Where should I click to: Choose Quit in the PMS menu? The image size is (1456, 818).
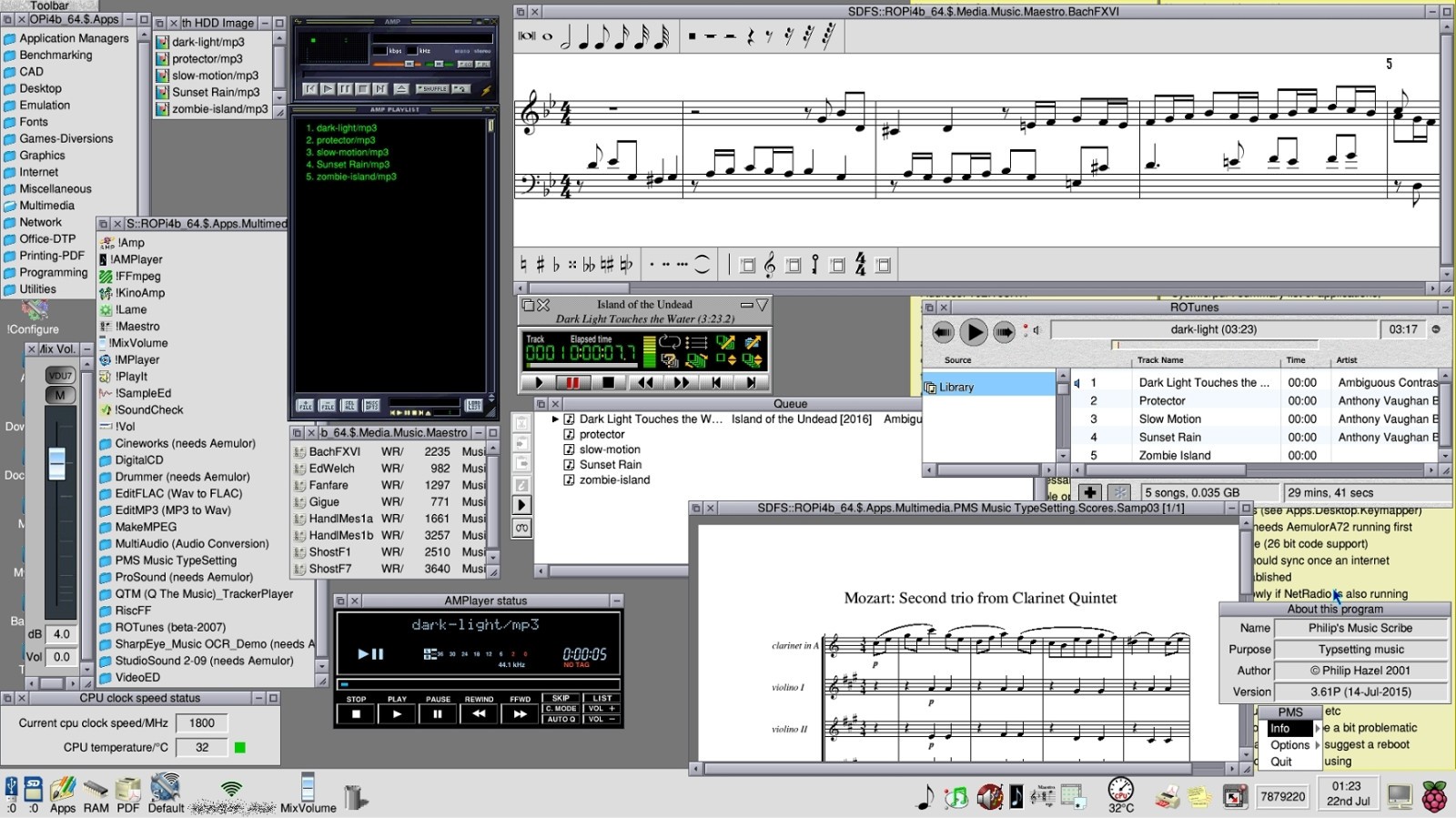tap(1281, 762)
